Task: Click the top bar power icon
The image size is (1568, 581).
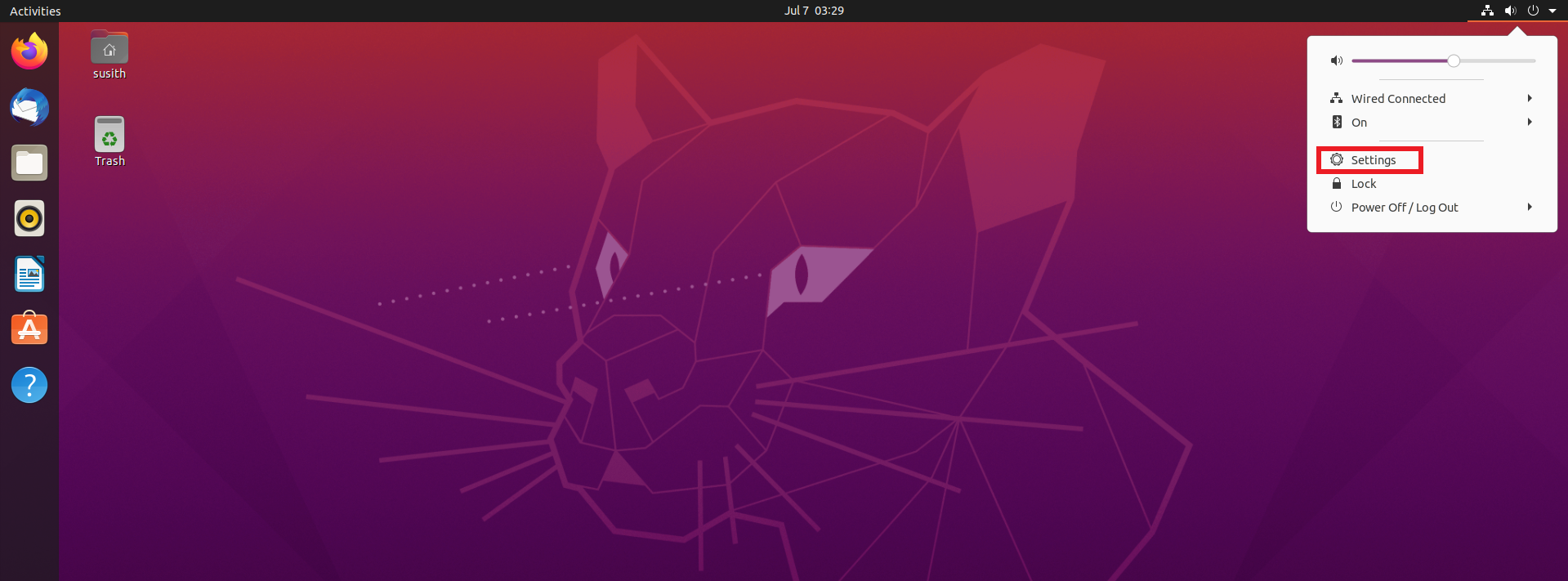Action: (x=1533, y=11)
